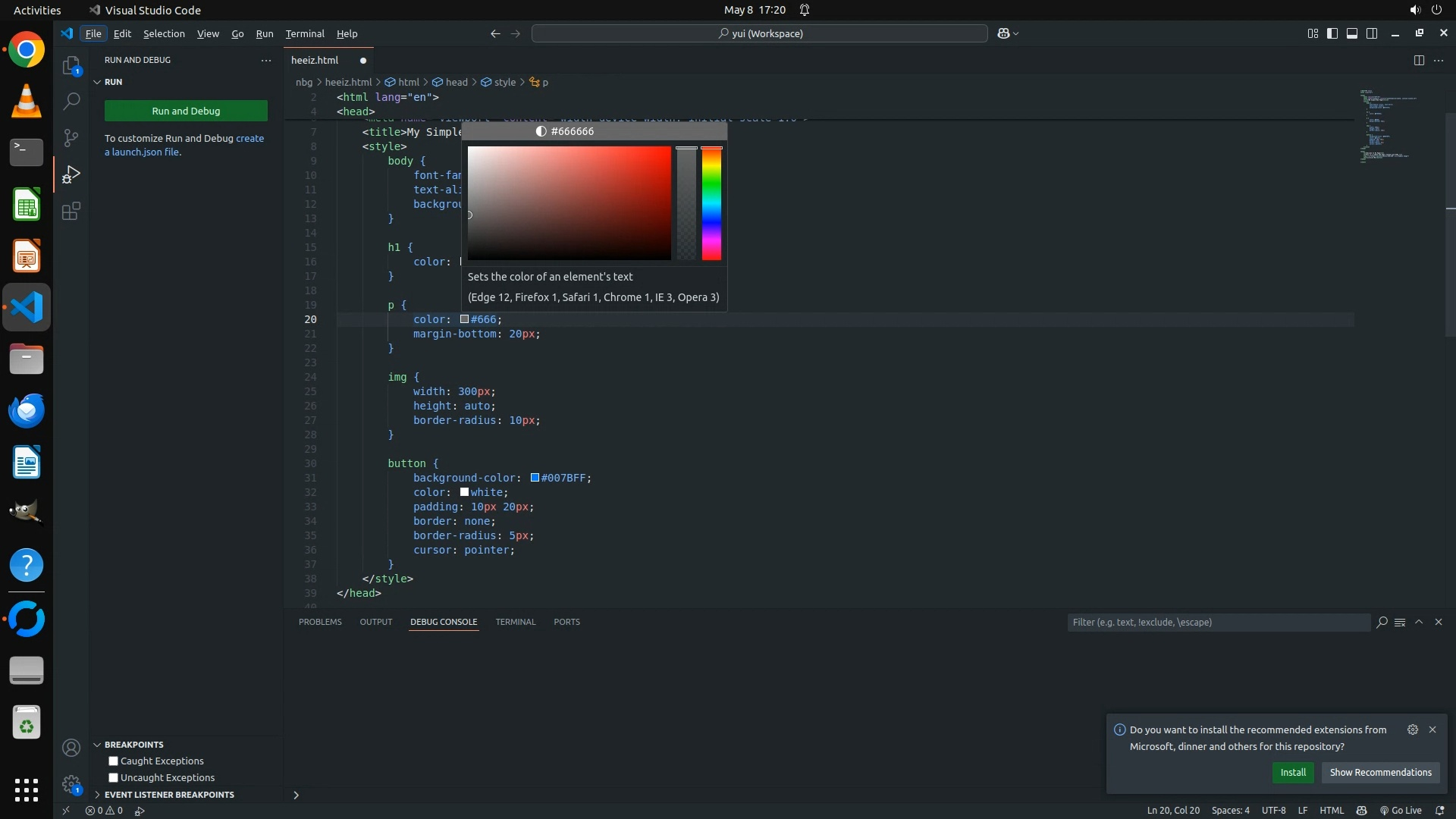Click Go Live in status bar
1456x819 pixels.
(x=1401, y=810)
